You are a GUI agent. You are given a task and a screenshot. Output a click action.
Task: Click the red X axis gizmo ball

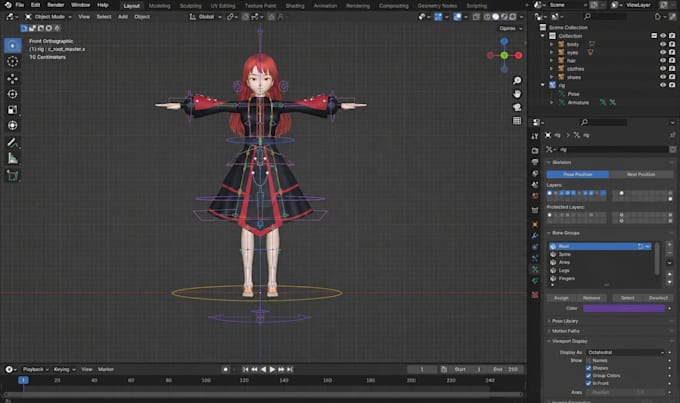click(x=519, y=56)
